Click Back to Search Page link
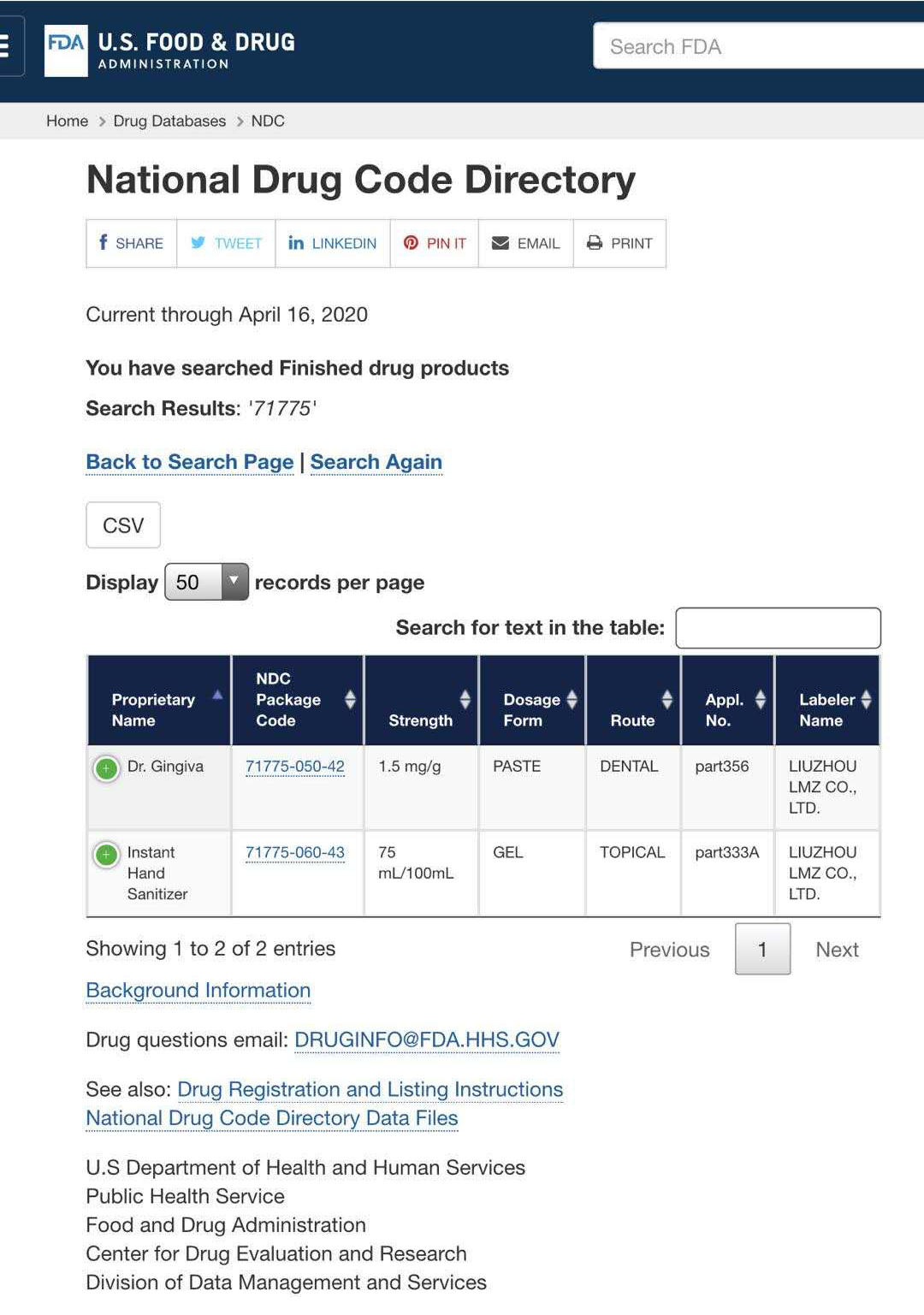This screenshot has height=1315, width=924. 190,462
